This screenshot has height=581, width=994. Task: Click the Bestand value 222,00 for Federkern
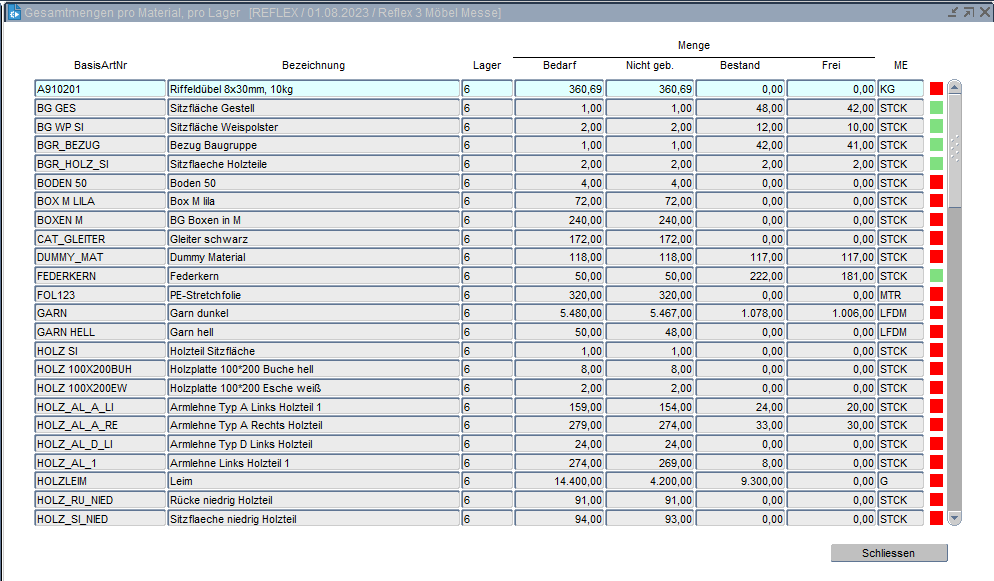740,276
